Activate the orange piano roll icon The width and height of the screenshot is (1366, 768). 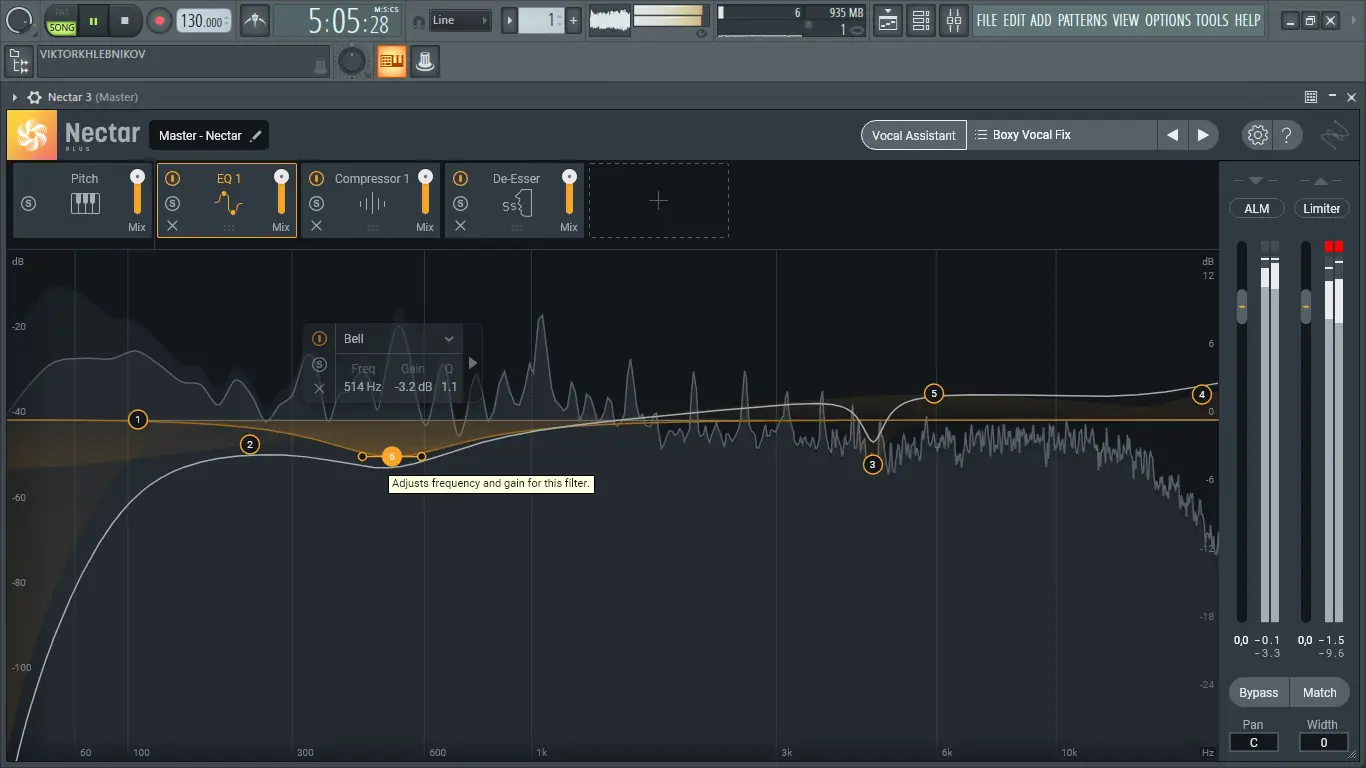tap(392, 61)
